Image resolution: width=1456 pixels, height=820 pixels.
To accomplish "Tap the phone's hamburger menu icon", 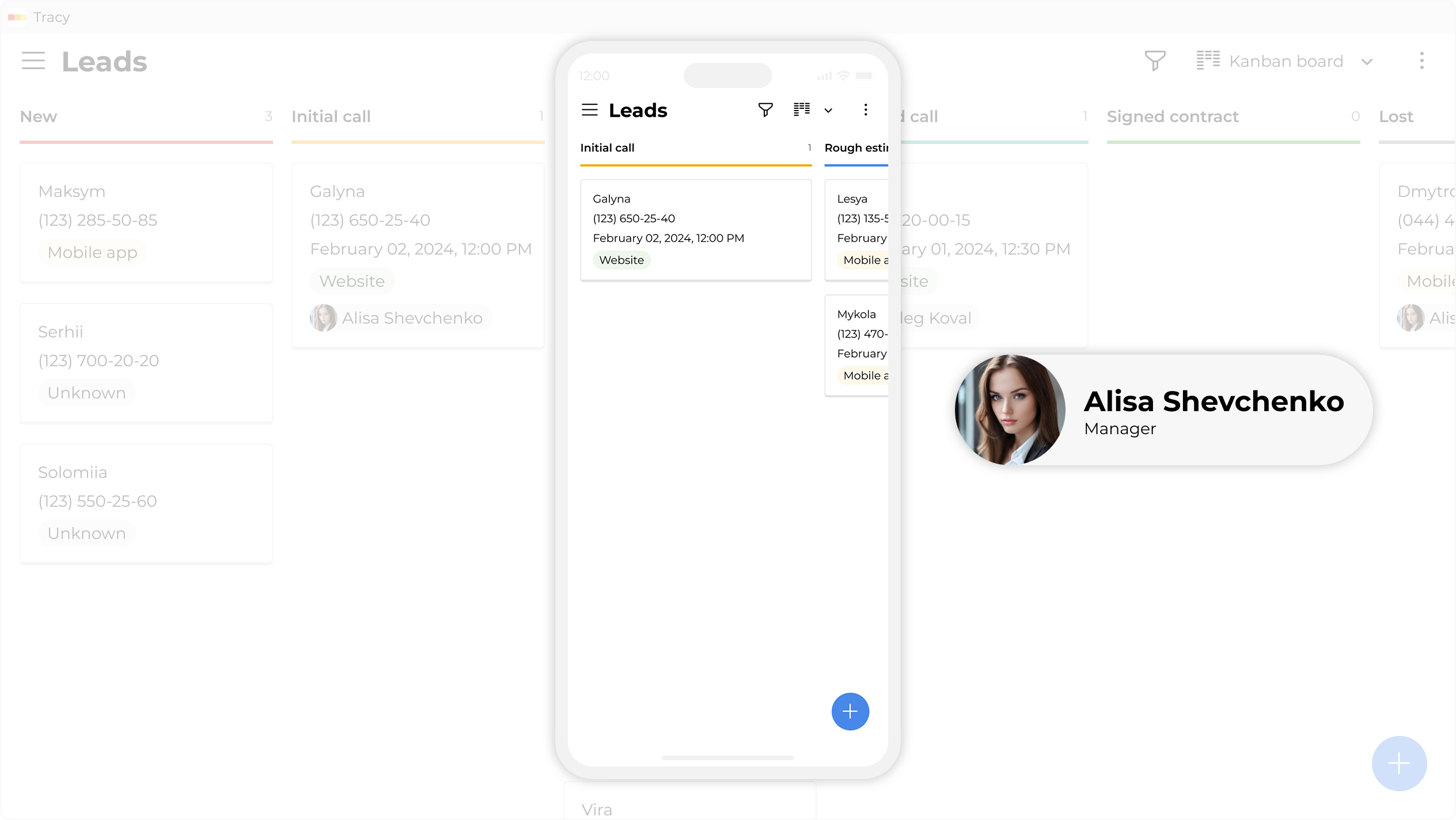I will [590, 110].
